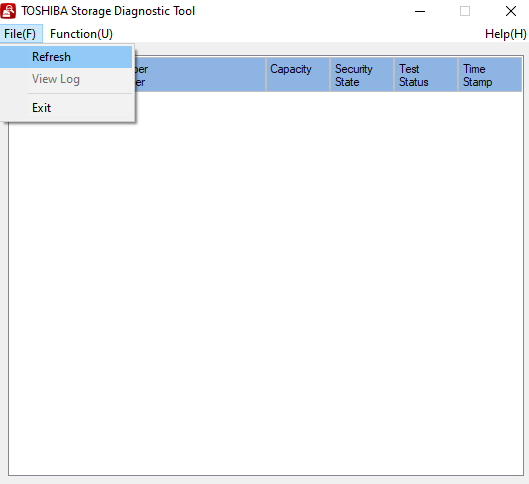Click the Test Status column header

pos(426,75)
